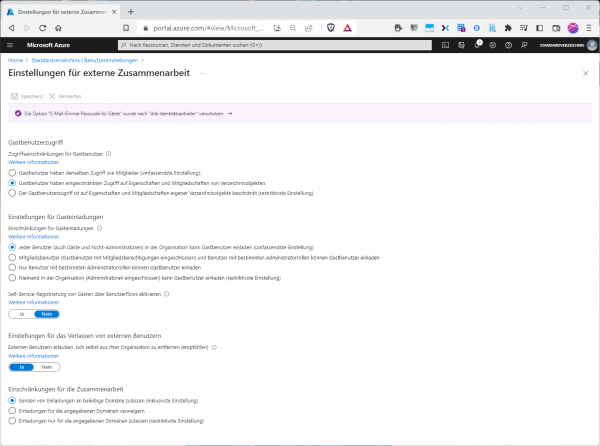This screenshot has height=446, width=600.
Task: Select allow invitations only to specified domains
Action: click(x=12, y=421)
